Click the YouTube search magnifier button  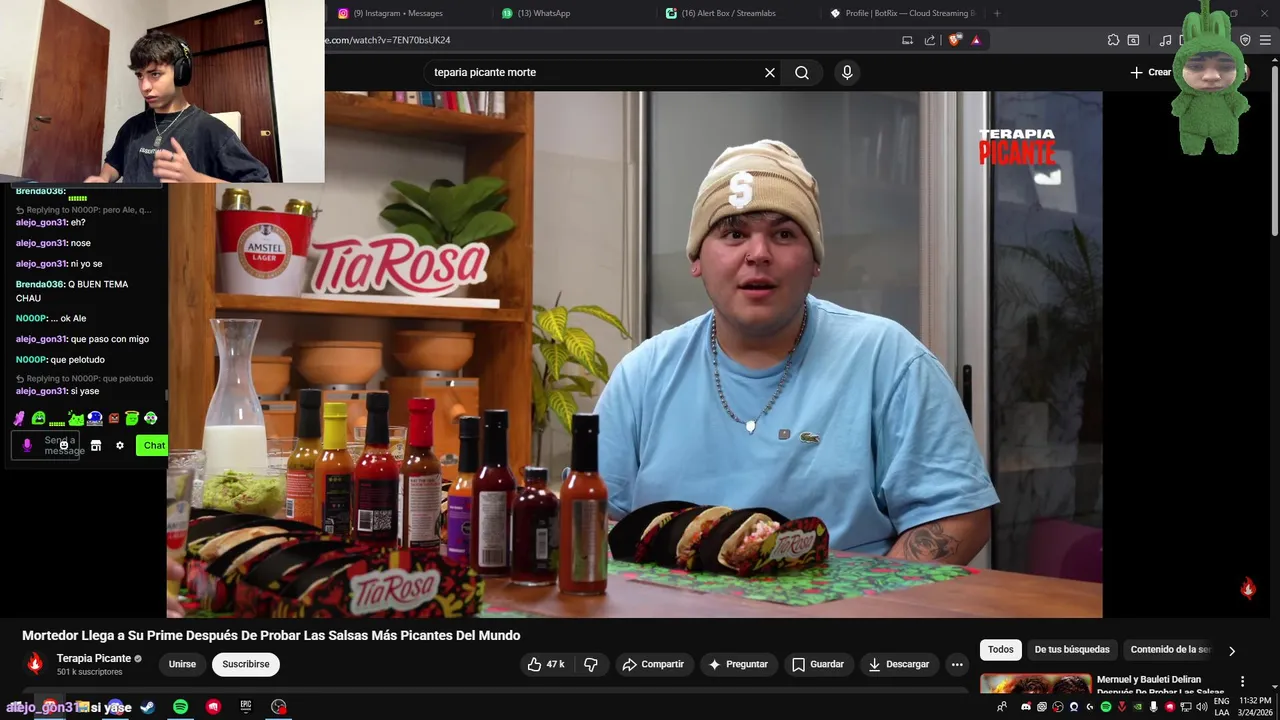pos(802,72)
